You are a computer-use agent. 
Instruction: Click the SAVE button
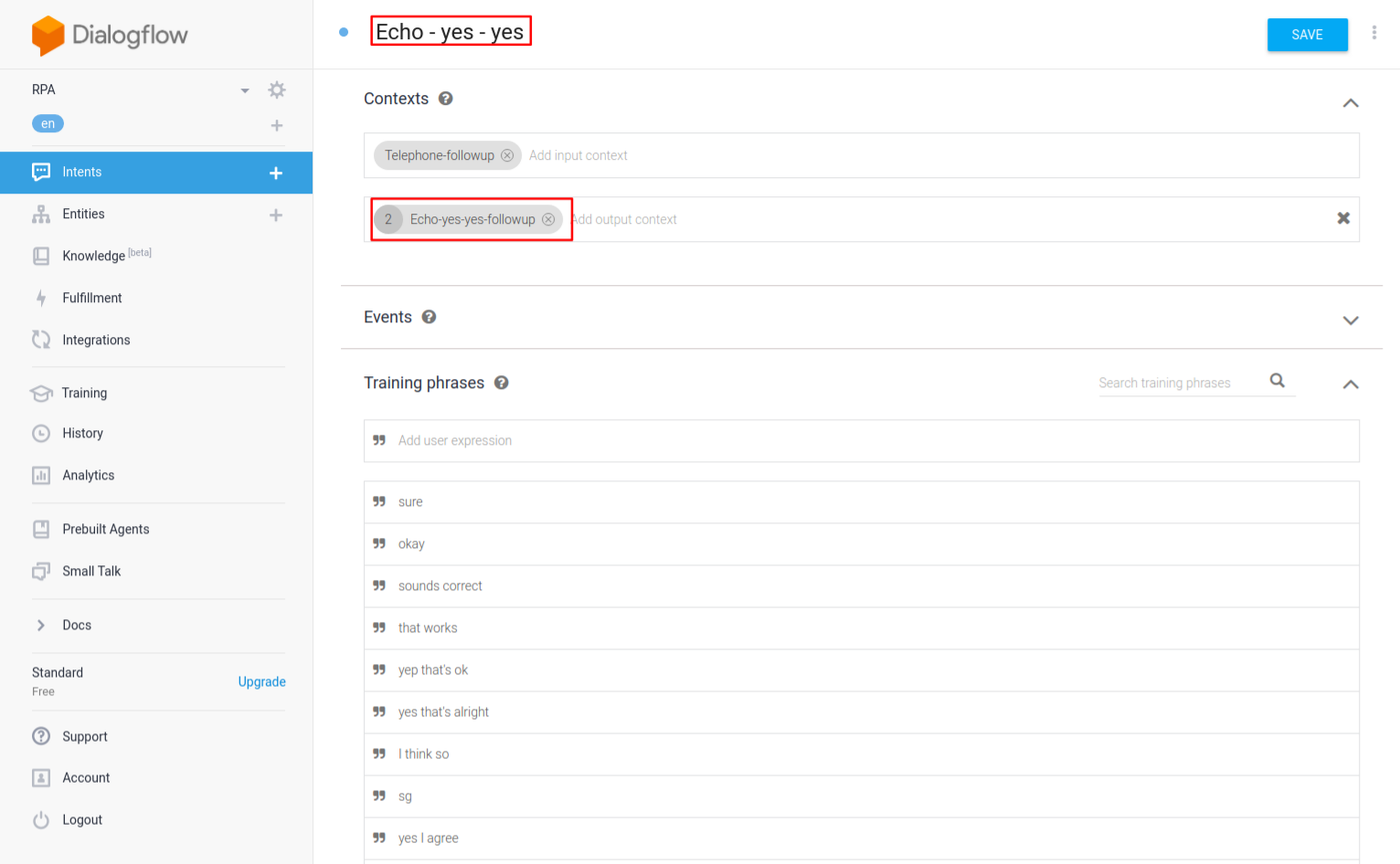1307,35
